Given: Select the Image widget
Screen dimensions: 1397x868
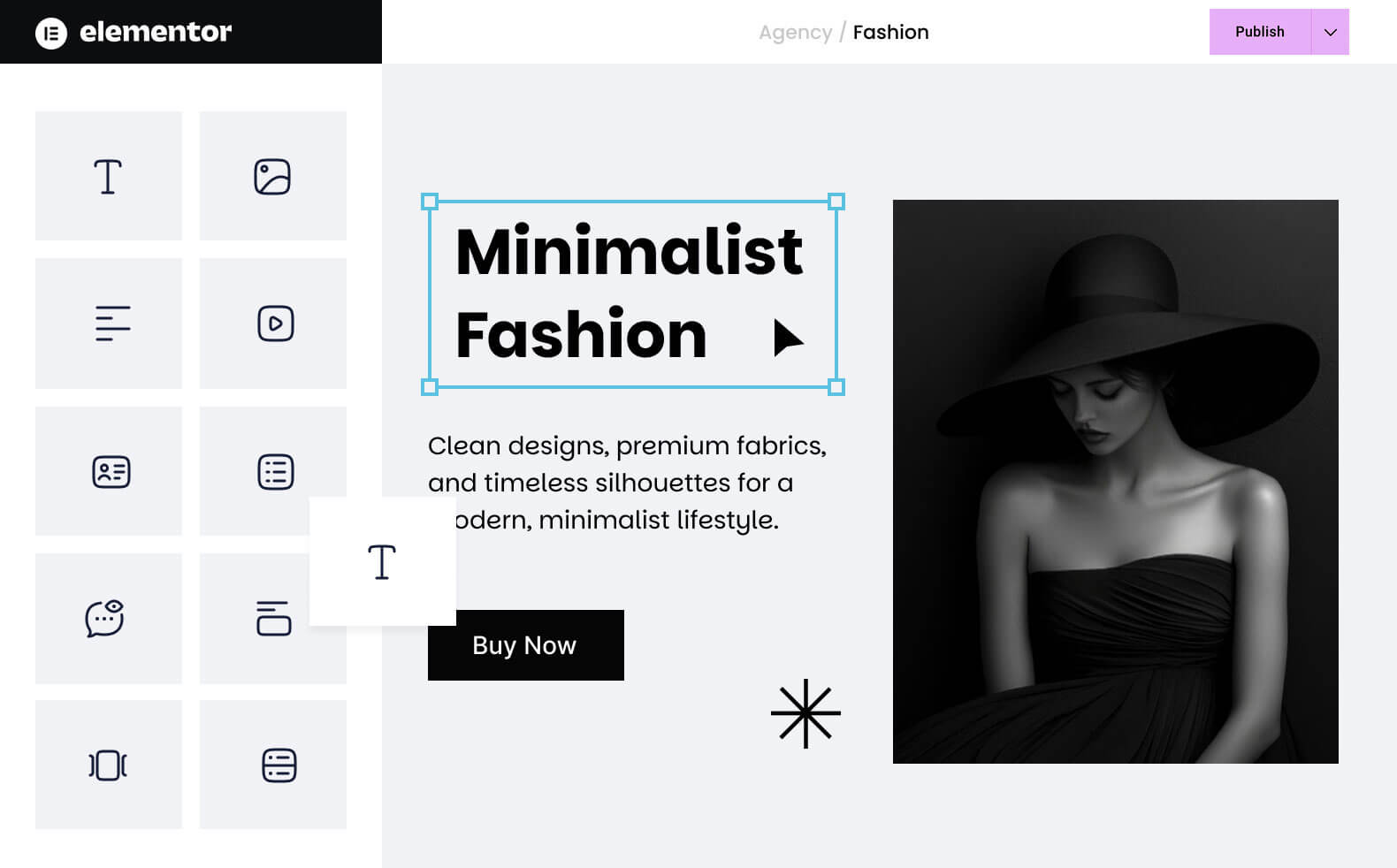Looking at the screenshot, I should (273, 176).
